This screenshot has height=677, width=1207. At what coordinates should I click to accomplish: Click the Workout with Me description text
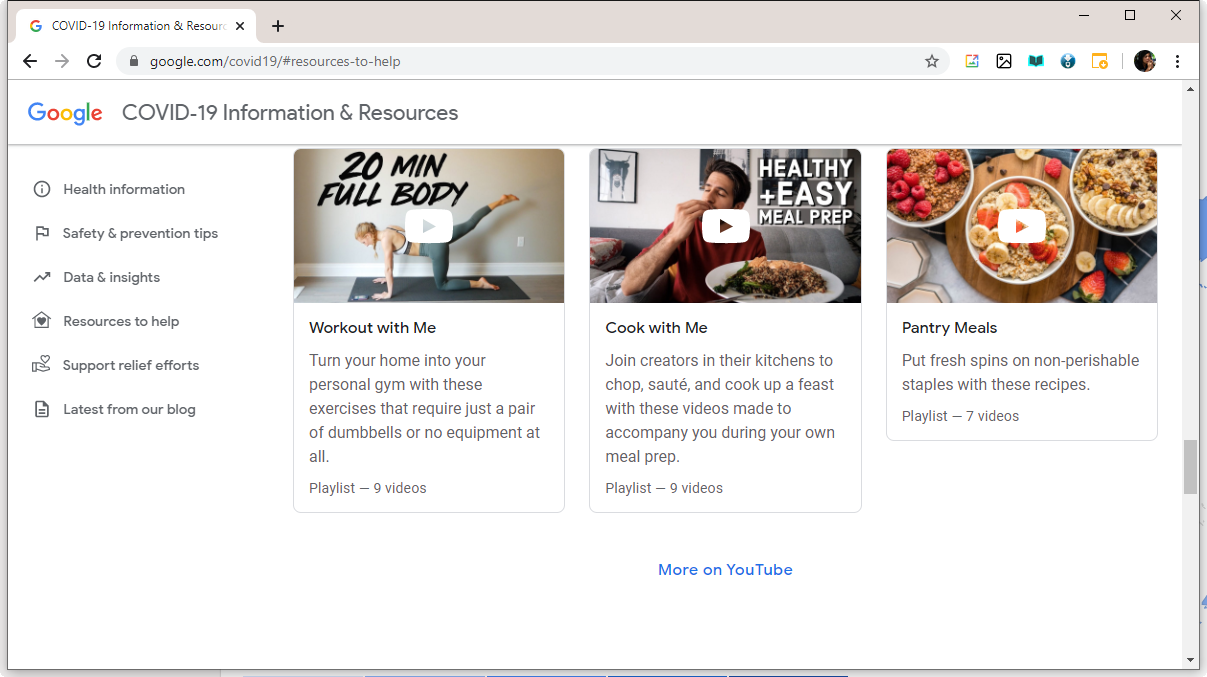426,408
